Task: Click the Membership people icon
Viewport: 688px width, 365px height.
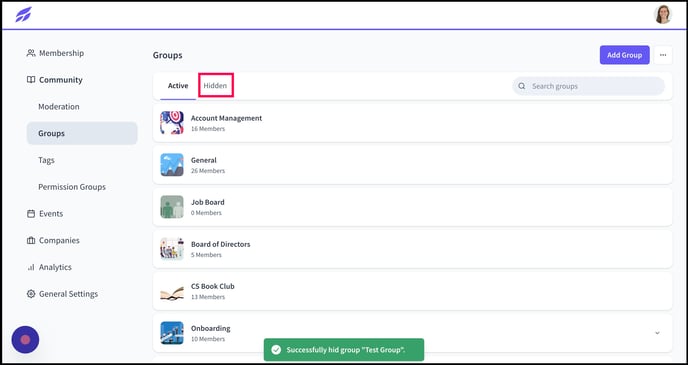Action: coord(31,53)
